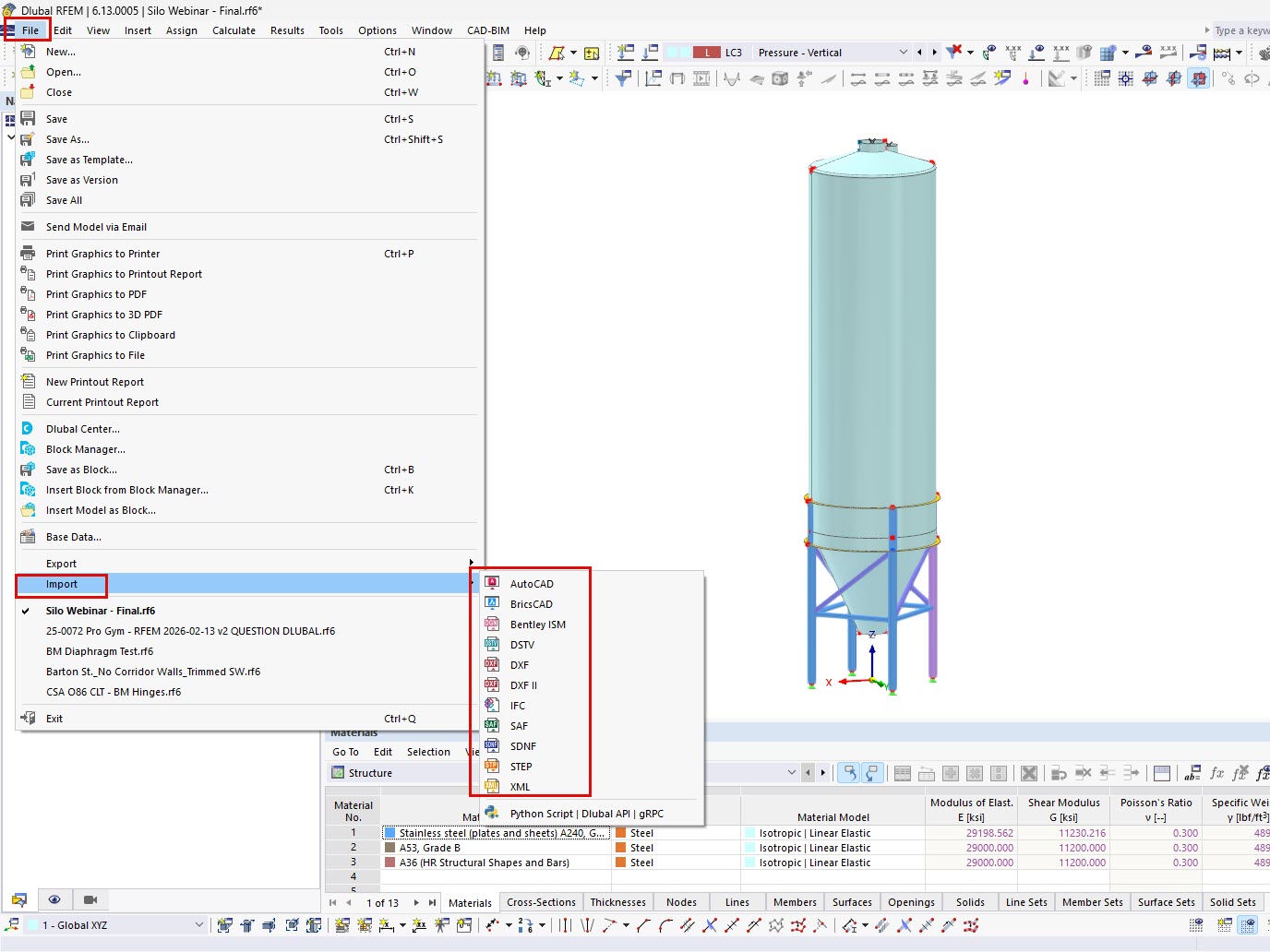Click the filter with red X icon

tap(954, 52)
